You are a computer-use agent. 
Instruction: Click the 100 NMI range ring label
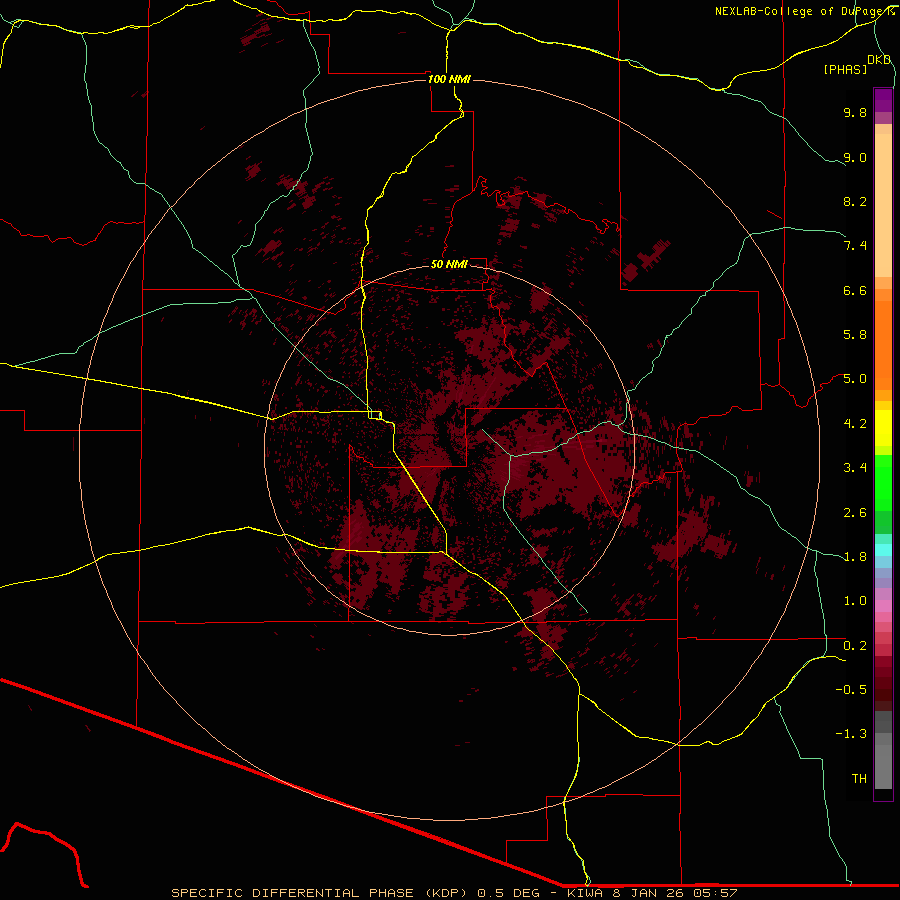449,79
